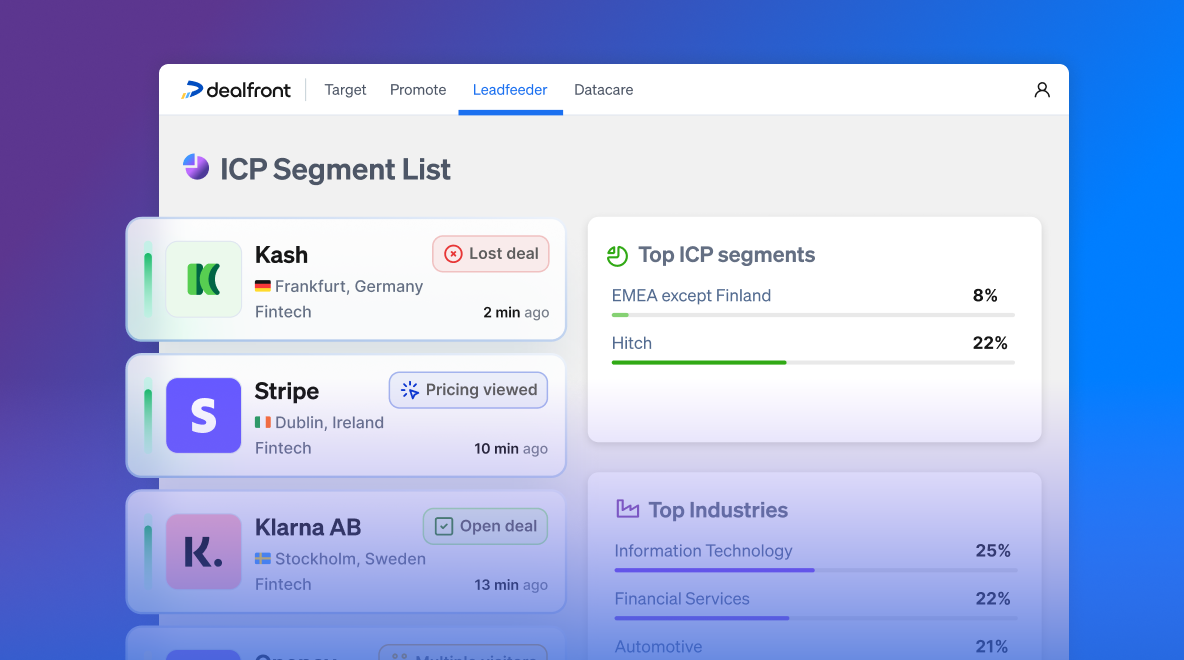Switch to the Leadfeeder tab
Viewport: 1184px width, 660px height.
point(510,90)
